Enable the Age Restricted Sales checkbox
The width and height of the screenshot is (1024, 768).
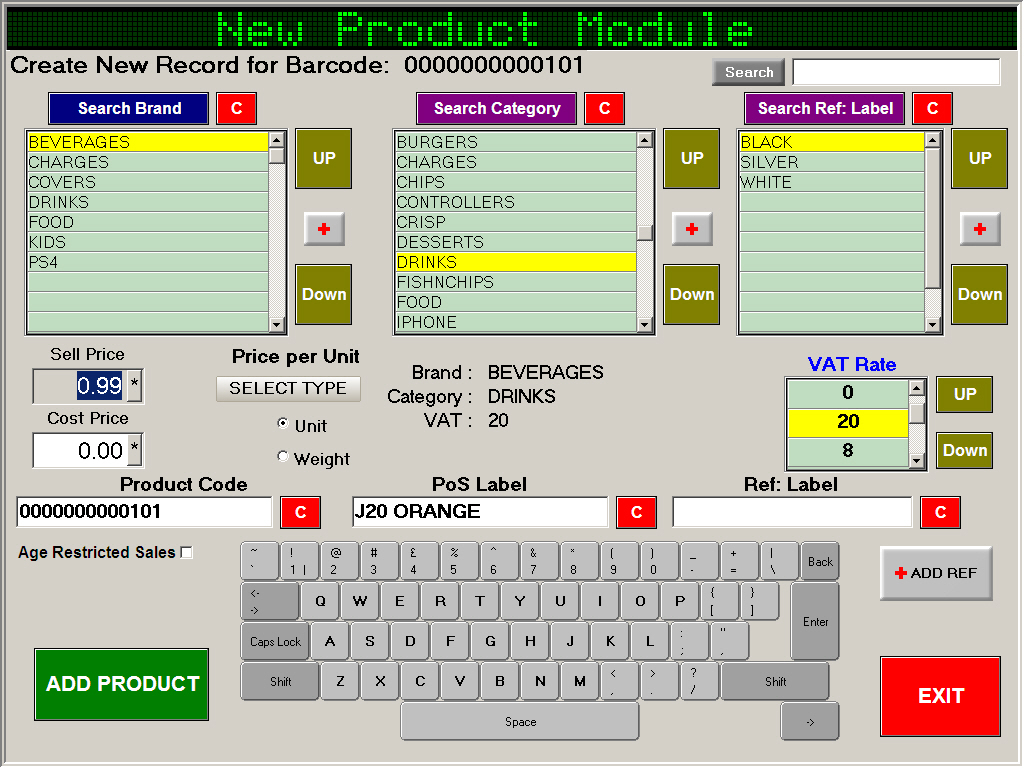(x=187, y=553)
